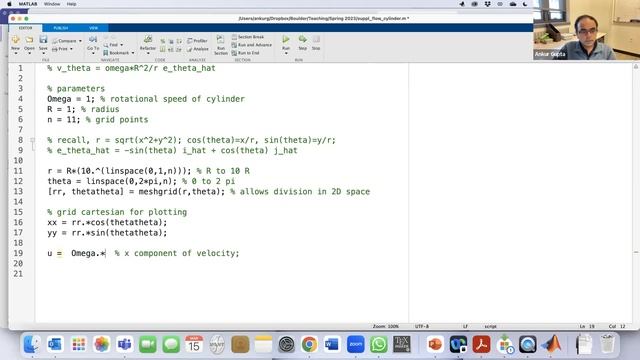The height and width of the screenshot is (360, 640).
Task: Open Microsoft Teams from the dock
Action: (x=124, y=344)
